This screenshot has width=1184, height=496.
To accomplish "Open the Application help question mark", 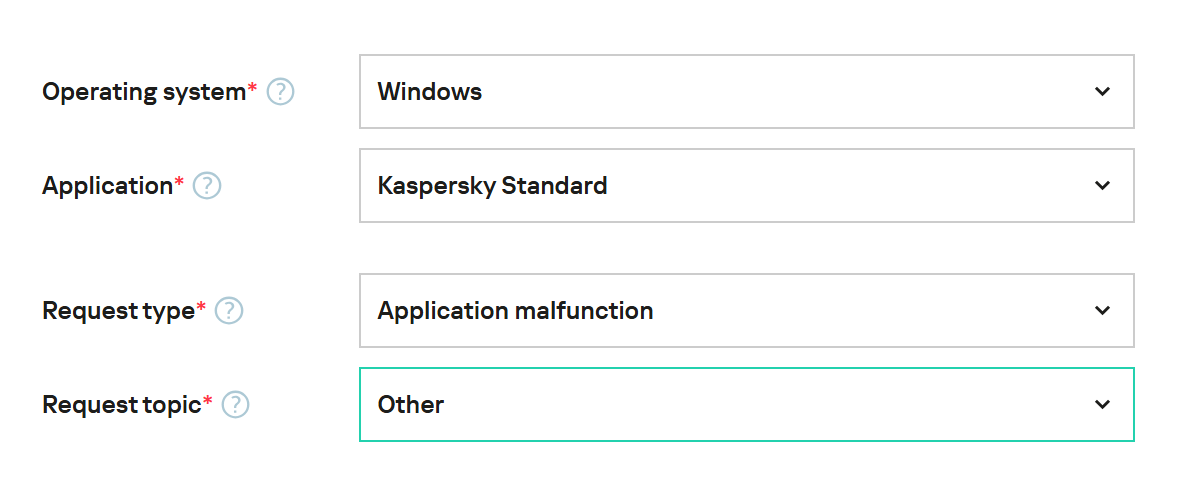I will pos(207,185).
